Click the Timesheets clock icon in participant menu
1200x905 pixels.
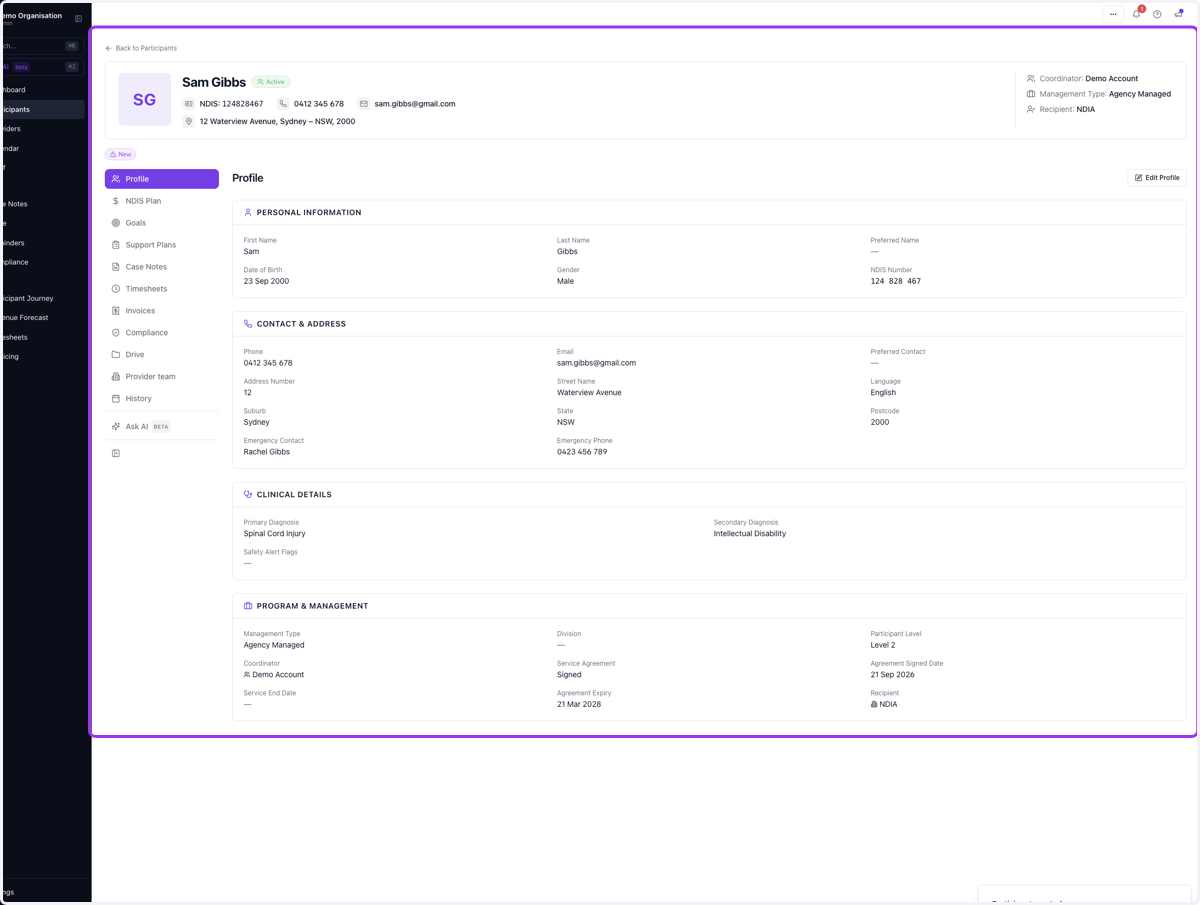[116, 289]
